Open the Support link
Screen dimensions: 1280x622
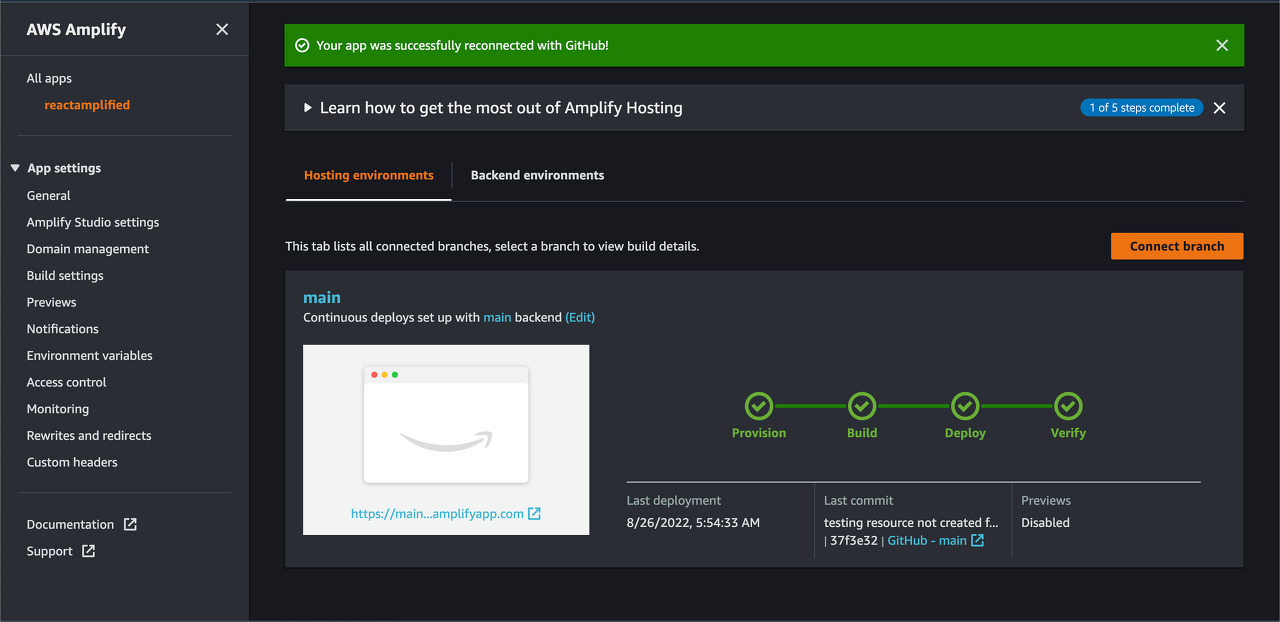(50, 551)
